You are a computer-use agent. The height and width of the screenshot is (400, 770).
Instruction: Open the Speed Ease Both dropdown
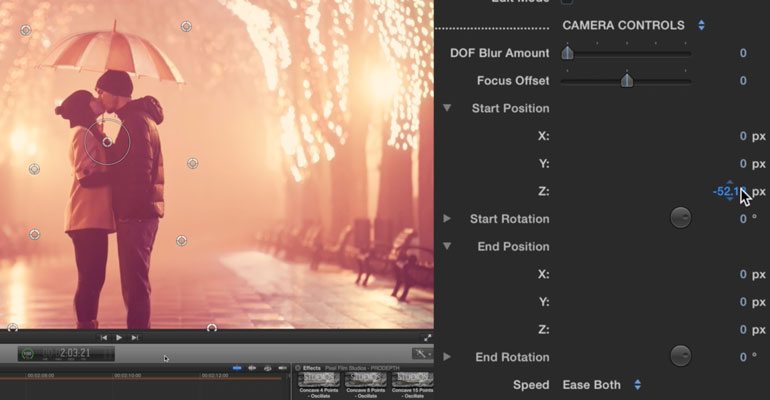602,385
